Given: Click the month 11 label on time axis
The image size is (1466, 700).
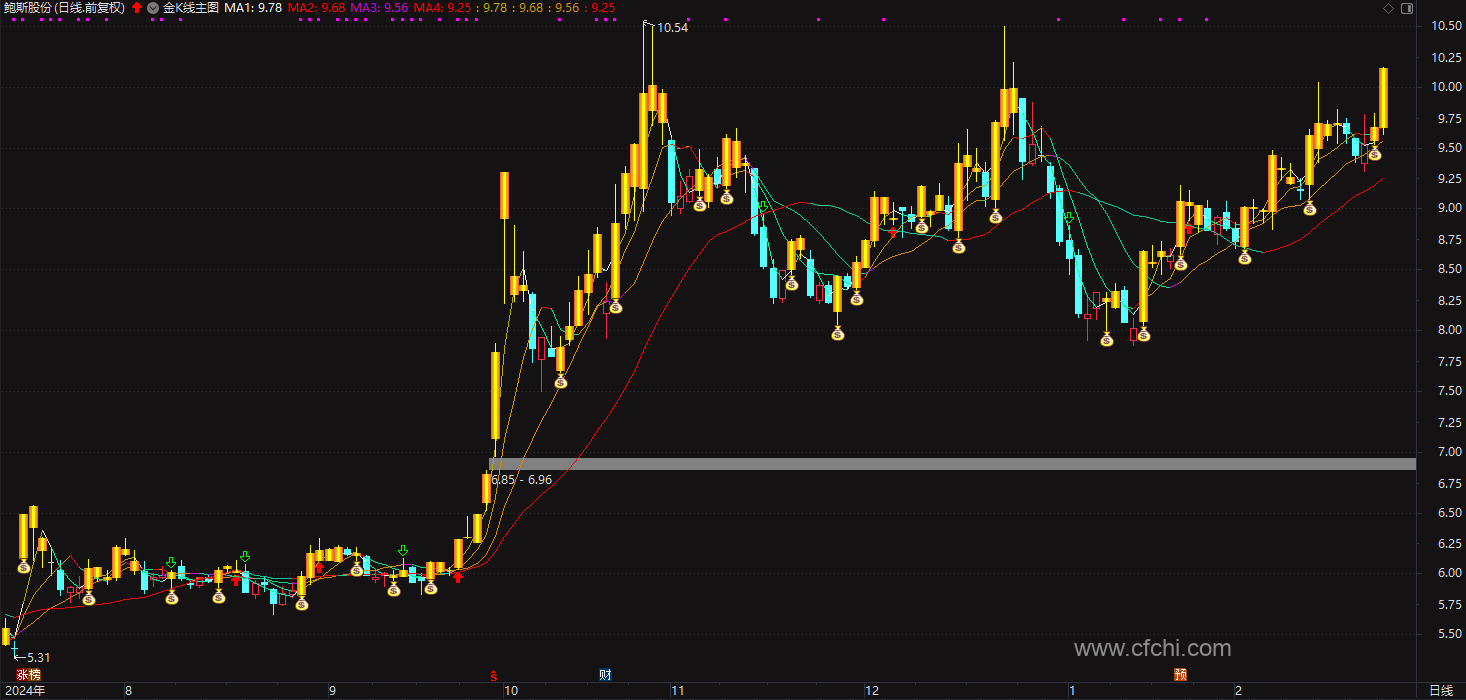Looking at the screenshot, I should [x=677, y=691].
